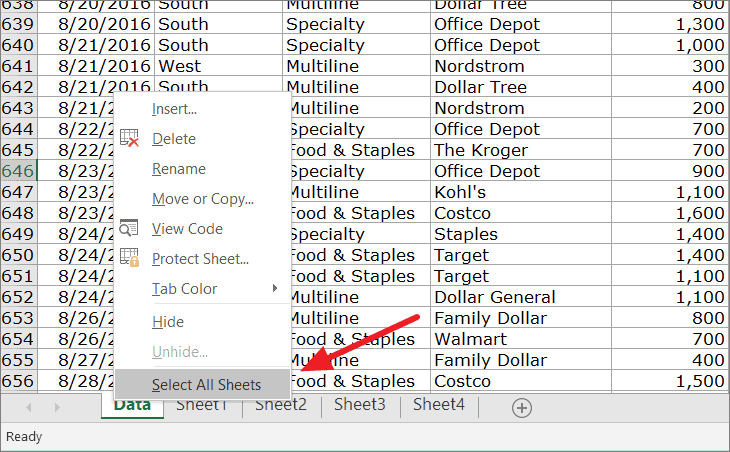
Task: Click Dollar General cell
Action: [521, 297]
